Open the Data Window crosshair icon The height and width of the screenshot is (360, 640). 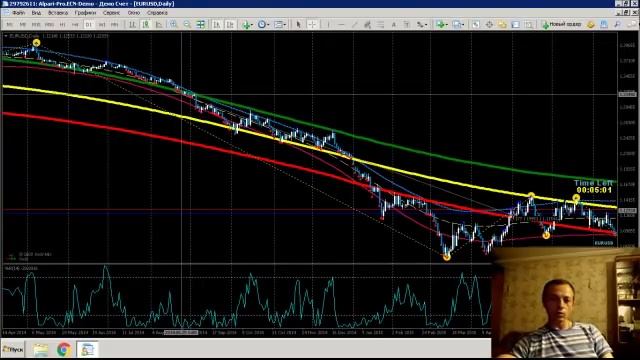(x=489, y=24)
